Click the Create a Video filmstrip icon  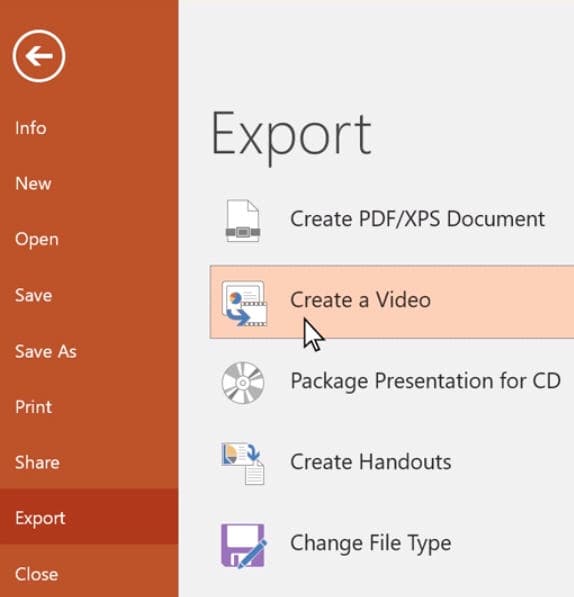(244, 303)
